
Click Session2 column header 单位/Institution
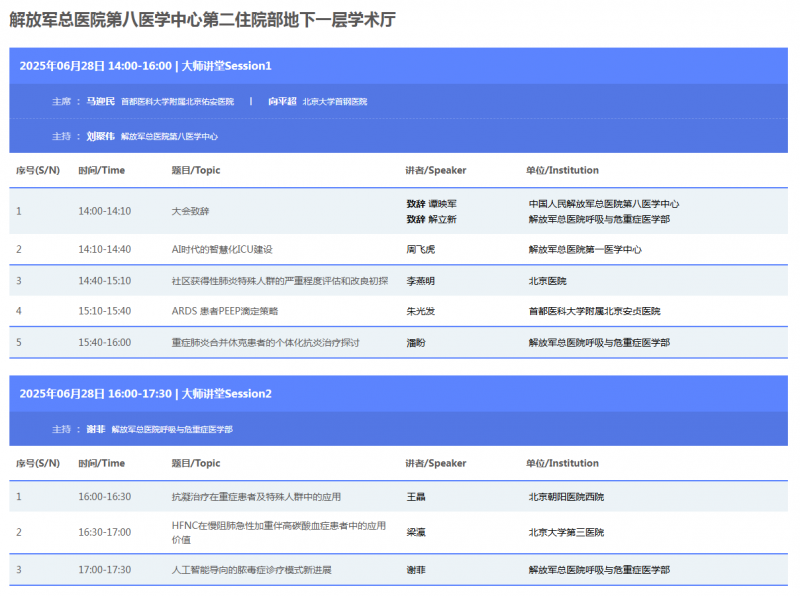click(563, 463)
